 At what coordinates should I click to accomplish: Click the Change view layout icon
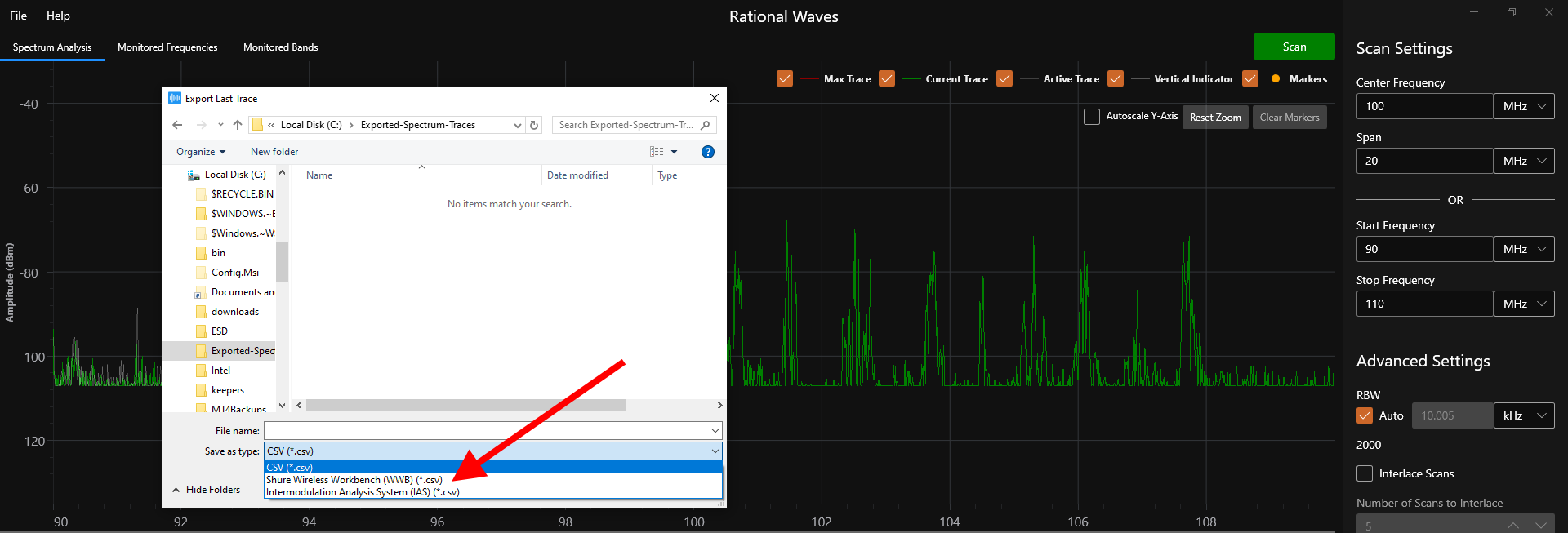click(x=657, y=152)
